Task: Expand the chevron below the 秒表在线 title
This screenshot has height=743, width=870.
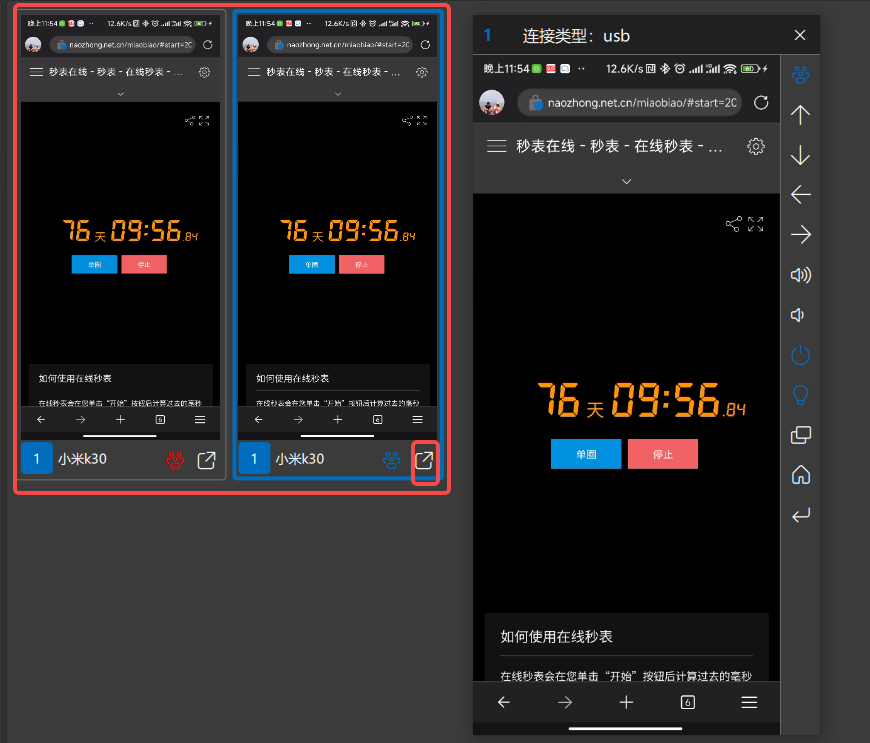Action: [x=626, y=181]
